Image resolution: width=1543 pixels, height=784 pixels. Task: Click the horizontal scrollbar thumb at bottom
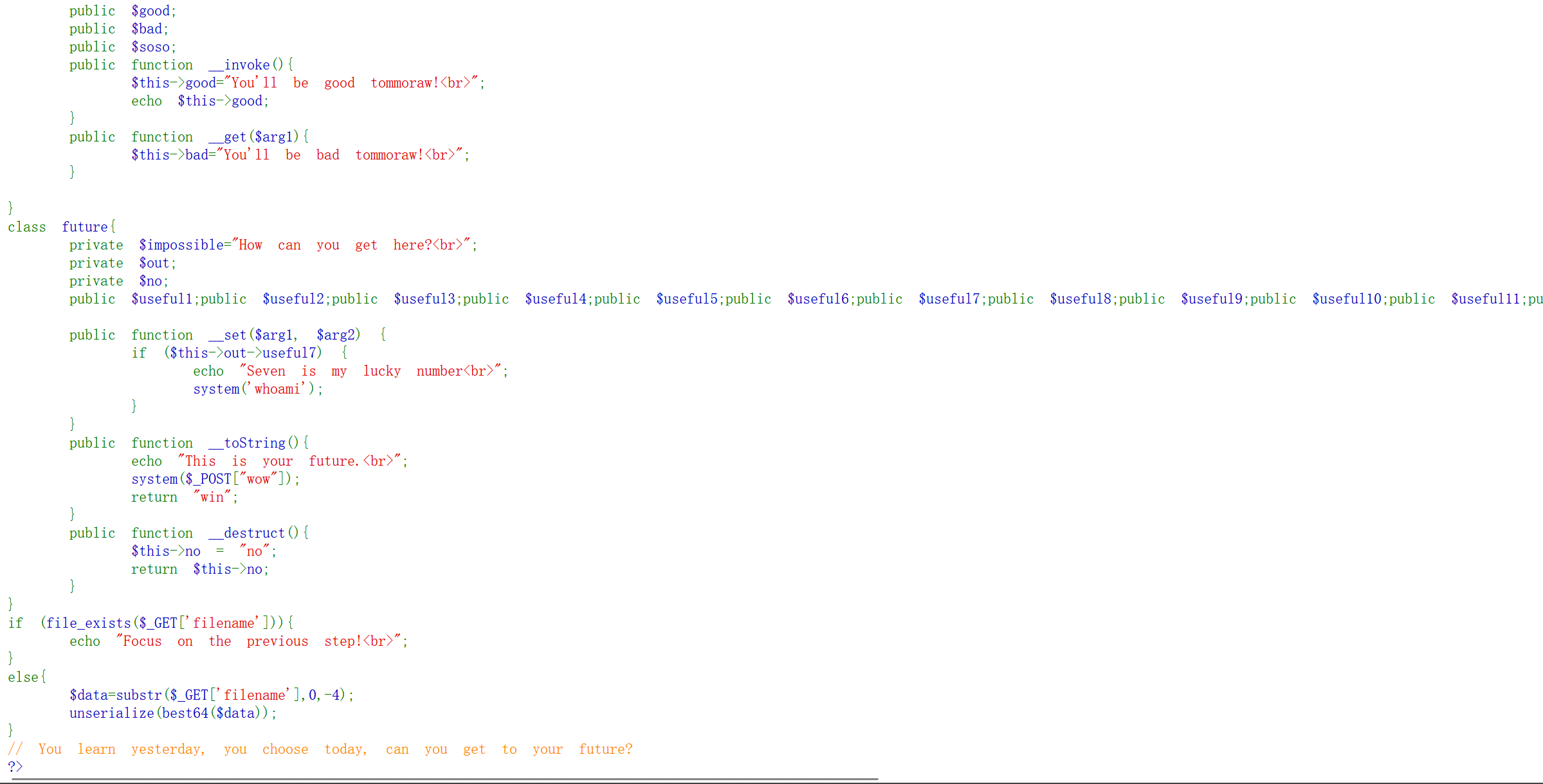coord(444,779)
